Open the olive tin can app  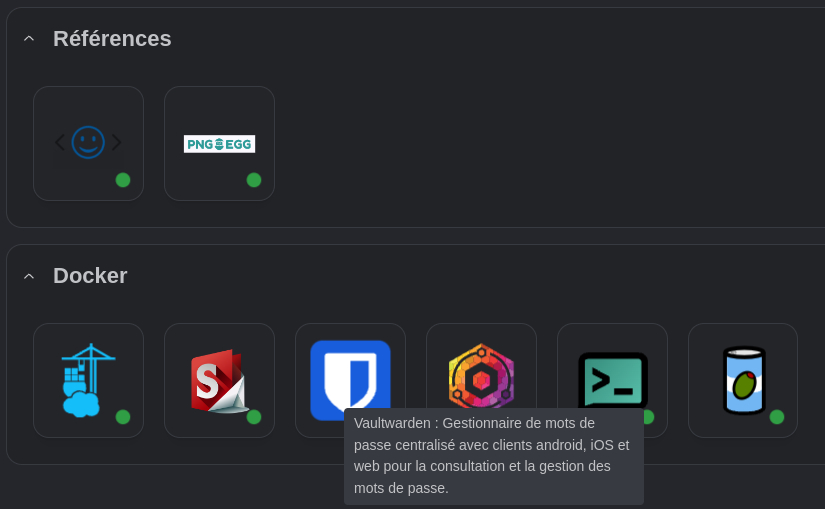pyautogui.click(x=743, y=380)
